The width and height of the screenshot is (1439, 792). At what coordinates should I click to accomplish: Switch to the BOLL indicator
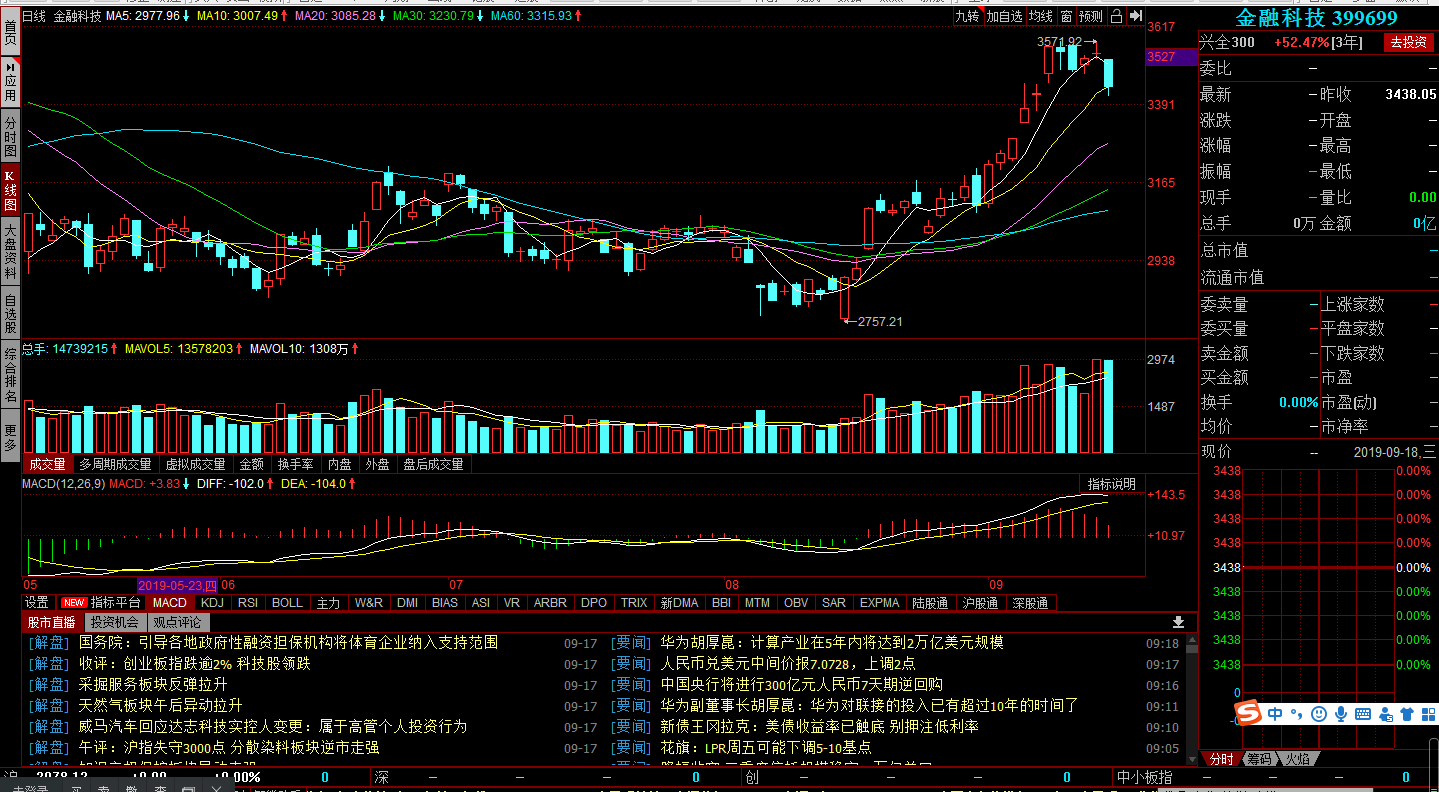287,603
